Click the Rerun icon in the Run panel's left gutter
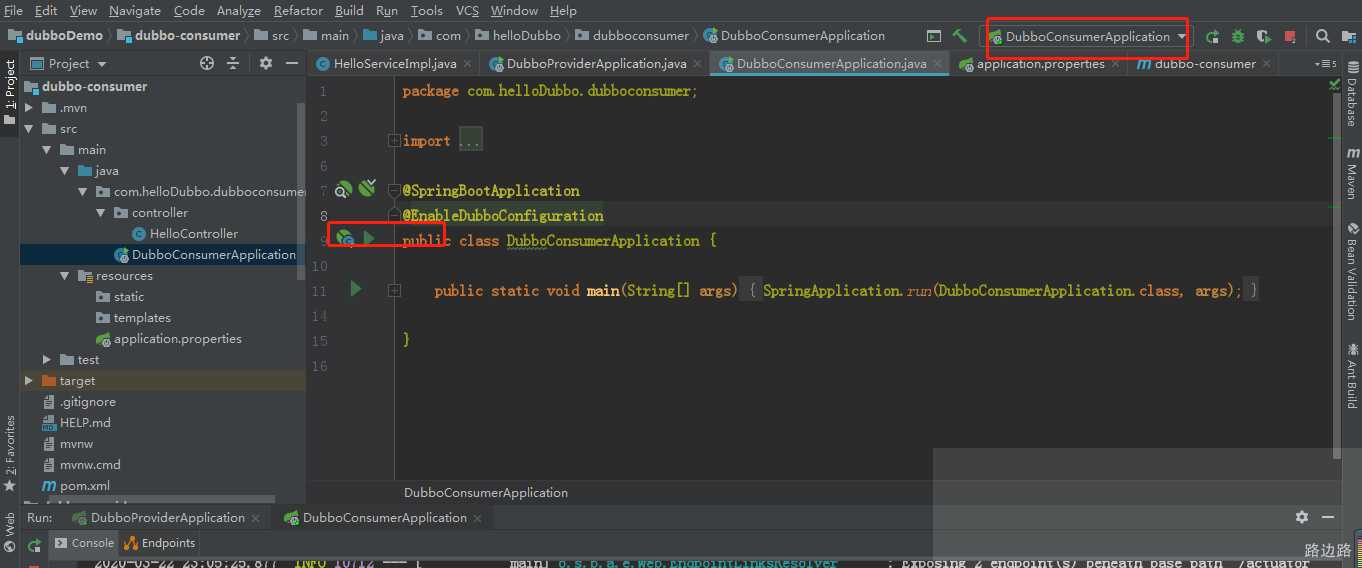Image resolution: width=1362 pixels, height=568 pixels. pos(34,545)
